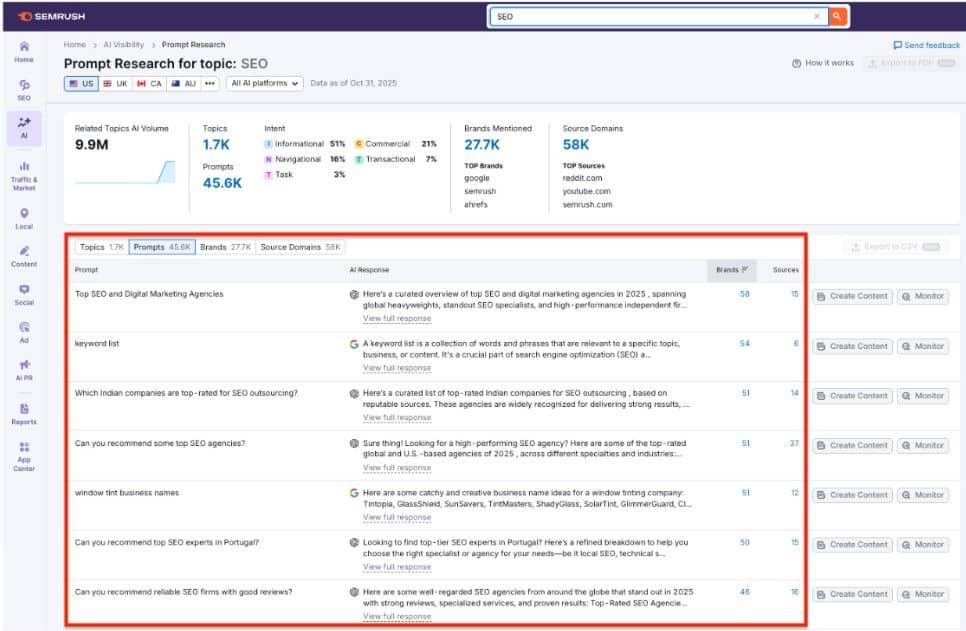Viewport: 966px width, 631px height.
Task: Select AU country tab
Action: pyautogui.click(x=184, y=83)
